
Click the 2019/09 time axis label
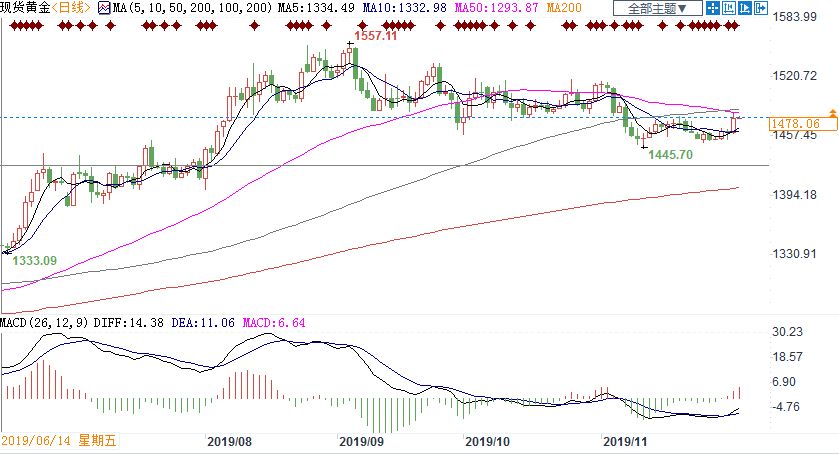tap(361, 442)
